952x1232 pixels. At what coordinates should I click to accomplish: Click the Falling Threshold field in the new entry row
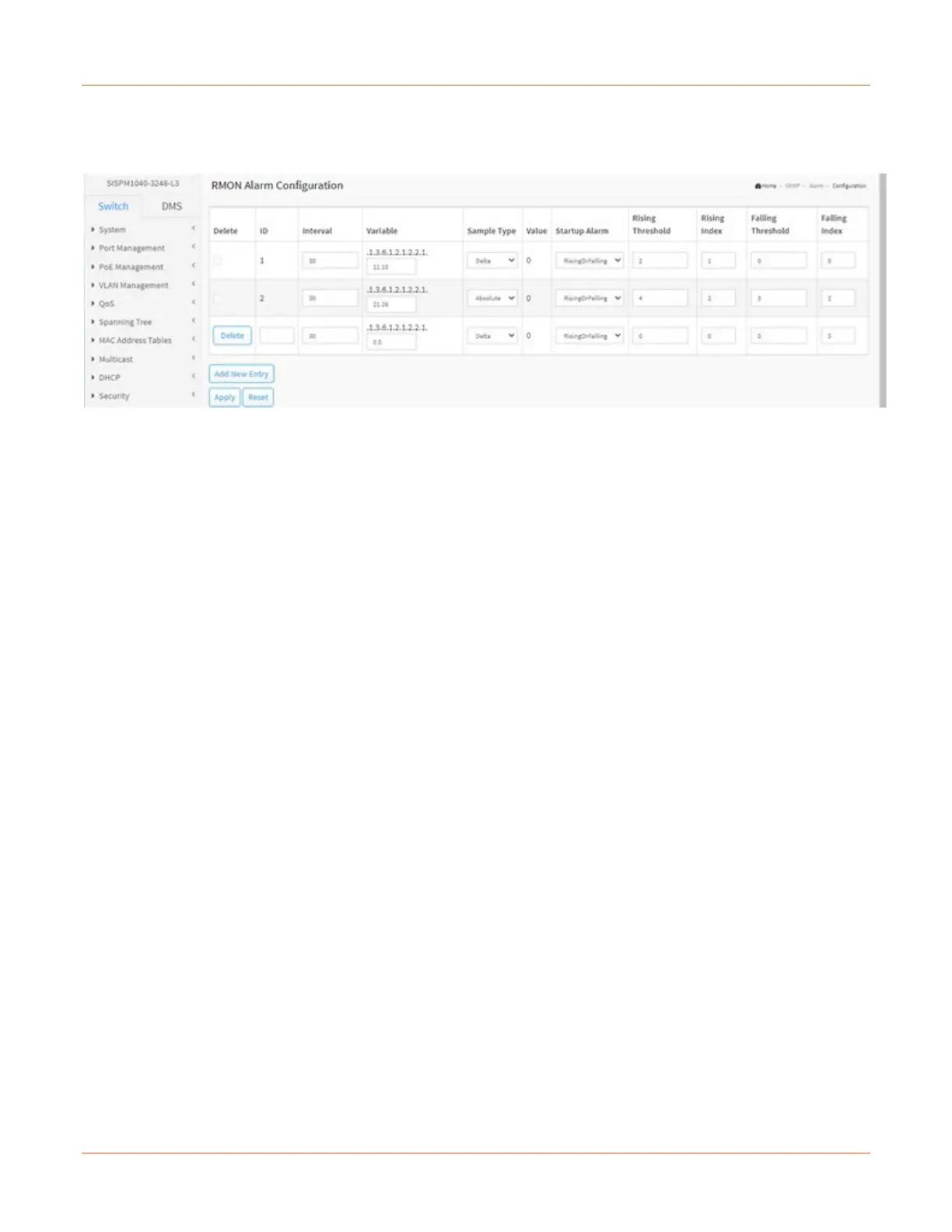coord(779,335)
